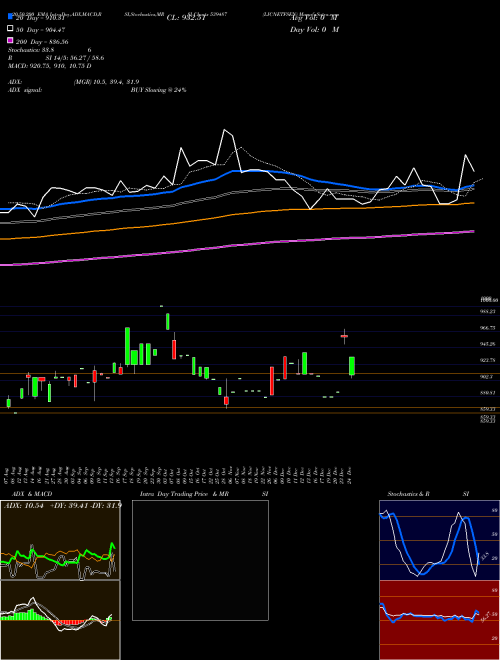Click the 'Intra Day Trading Price & MR' title
The image size is (500, 660).
184,494
